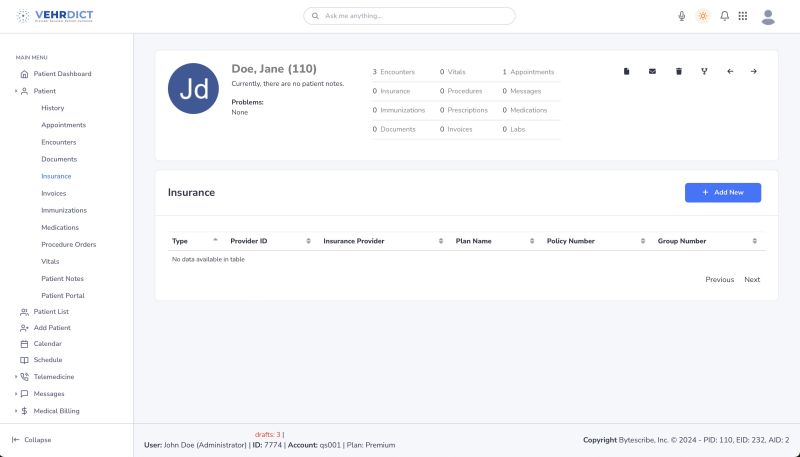This screenshot has width=800, height=457.
Task: Click the Calendar icon in sidebar
Action: point(24,344)
